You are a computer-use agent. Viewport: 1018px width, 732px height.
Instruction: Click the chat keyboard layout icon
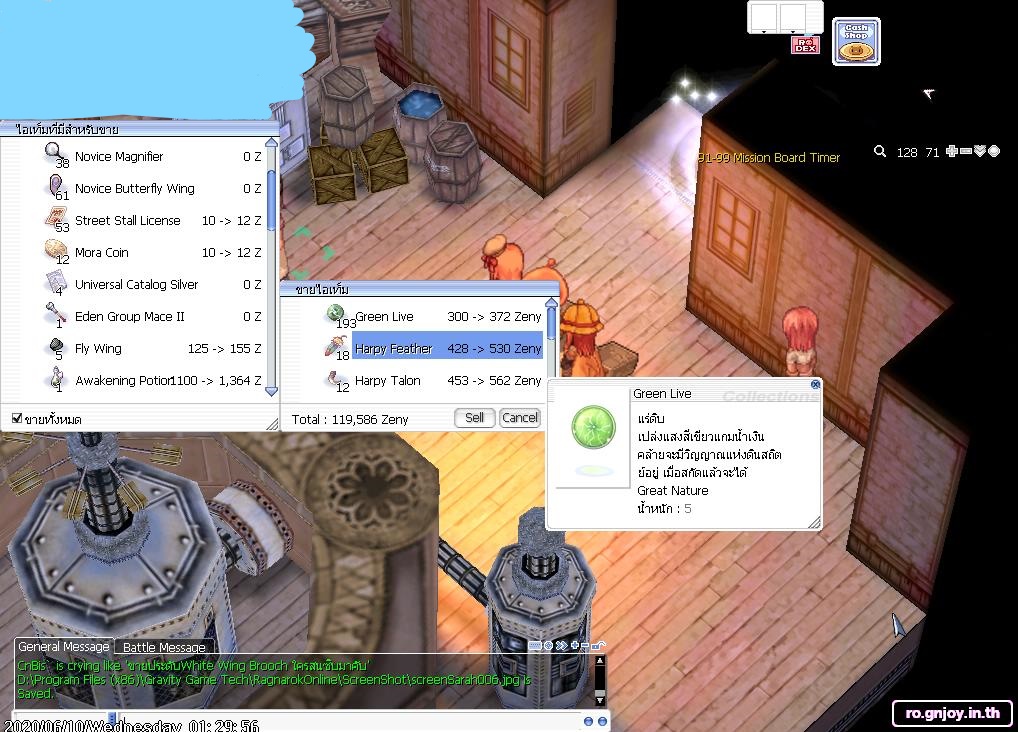(535, 646)
